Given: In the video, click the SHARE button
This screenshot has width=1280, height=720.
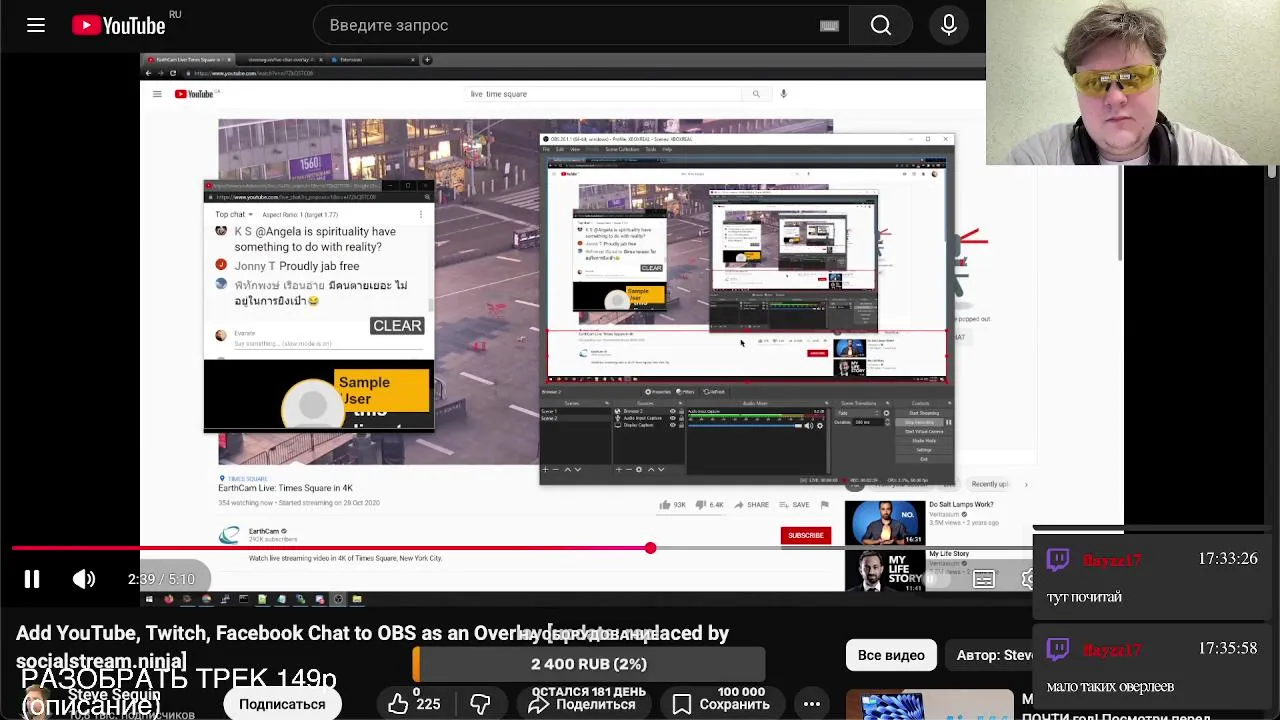Looking at the screenshot, I should (751, 505).
